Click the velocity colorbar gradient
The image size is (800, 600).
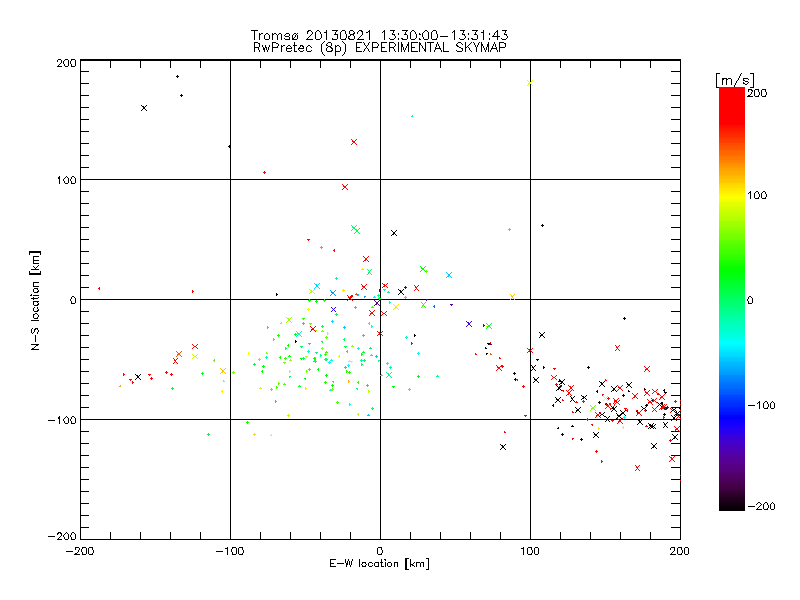point(732,299)
